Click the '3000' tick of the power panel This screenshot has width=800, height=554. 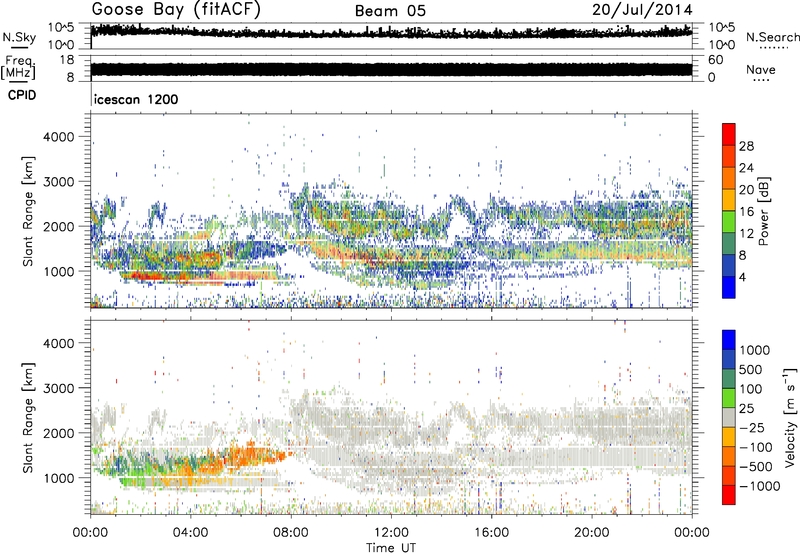pyautogui.click(x=58, y=182)
